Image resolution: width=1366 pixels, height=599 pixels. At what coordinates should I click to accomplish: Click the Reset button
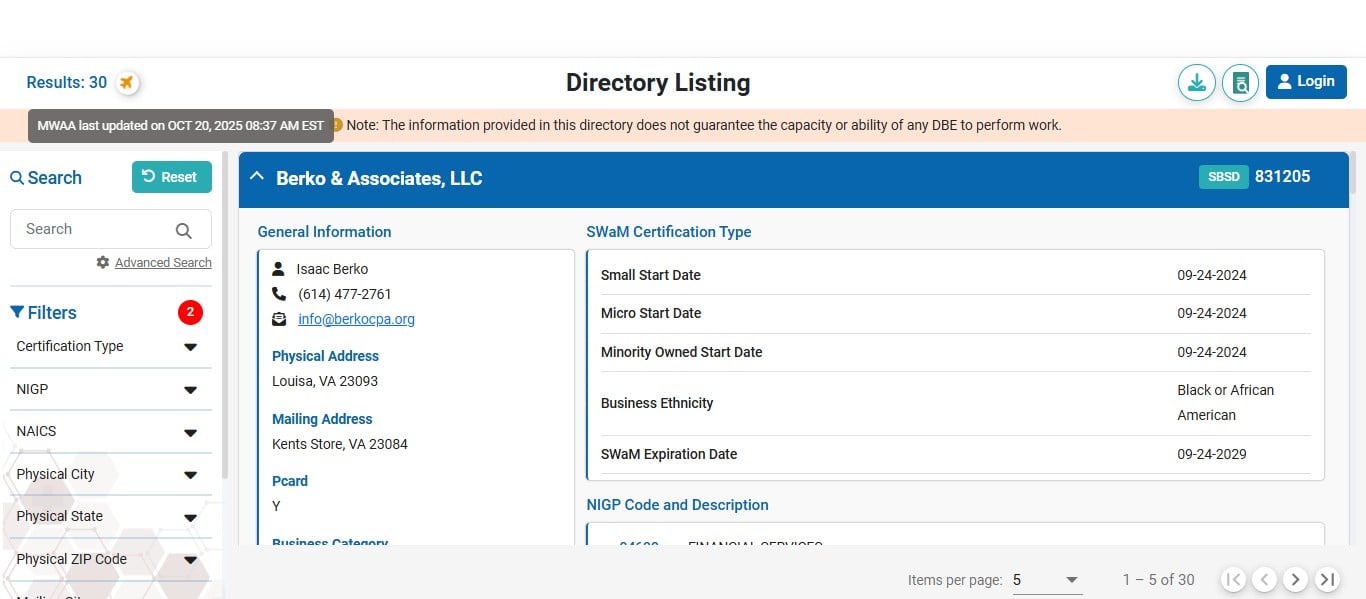click(171, 177)
